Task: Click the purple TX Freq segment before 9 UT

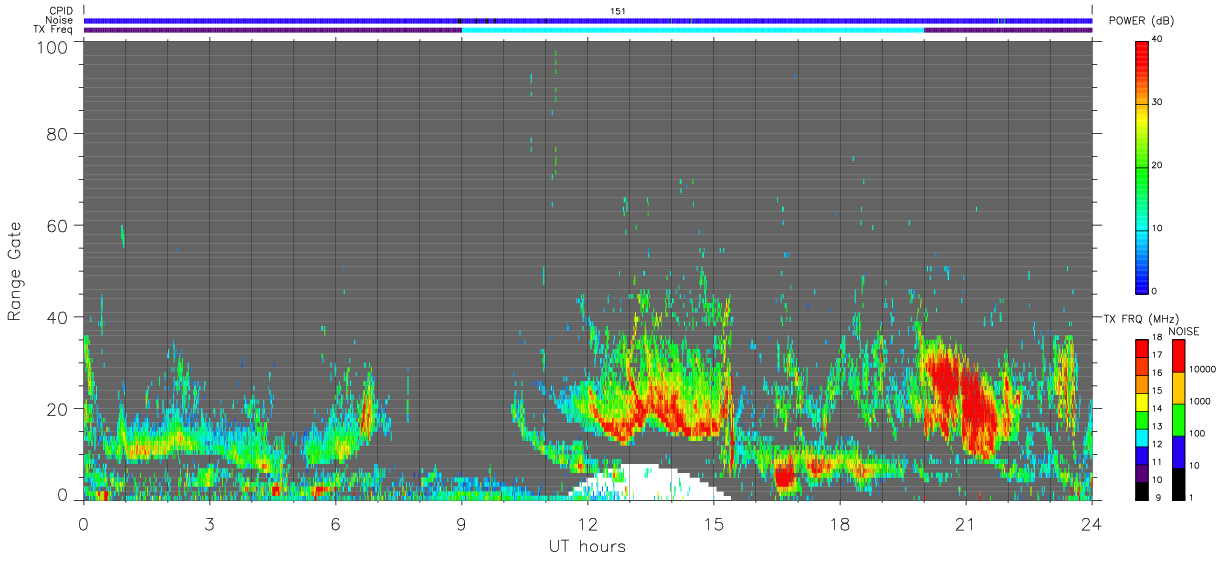Action: click(x=273, y=29)
